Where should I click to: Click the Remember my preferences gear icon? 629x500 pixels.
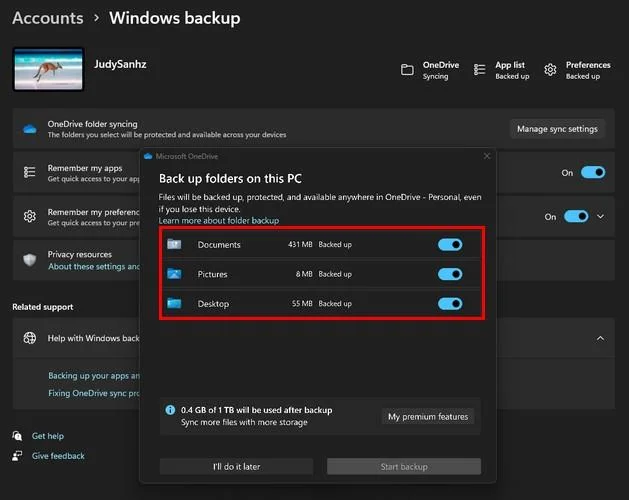click(x=30, y=216)
